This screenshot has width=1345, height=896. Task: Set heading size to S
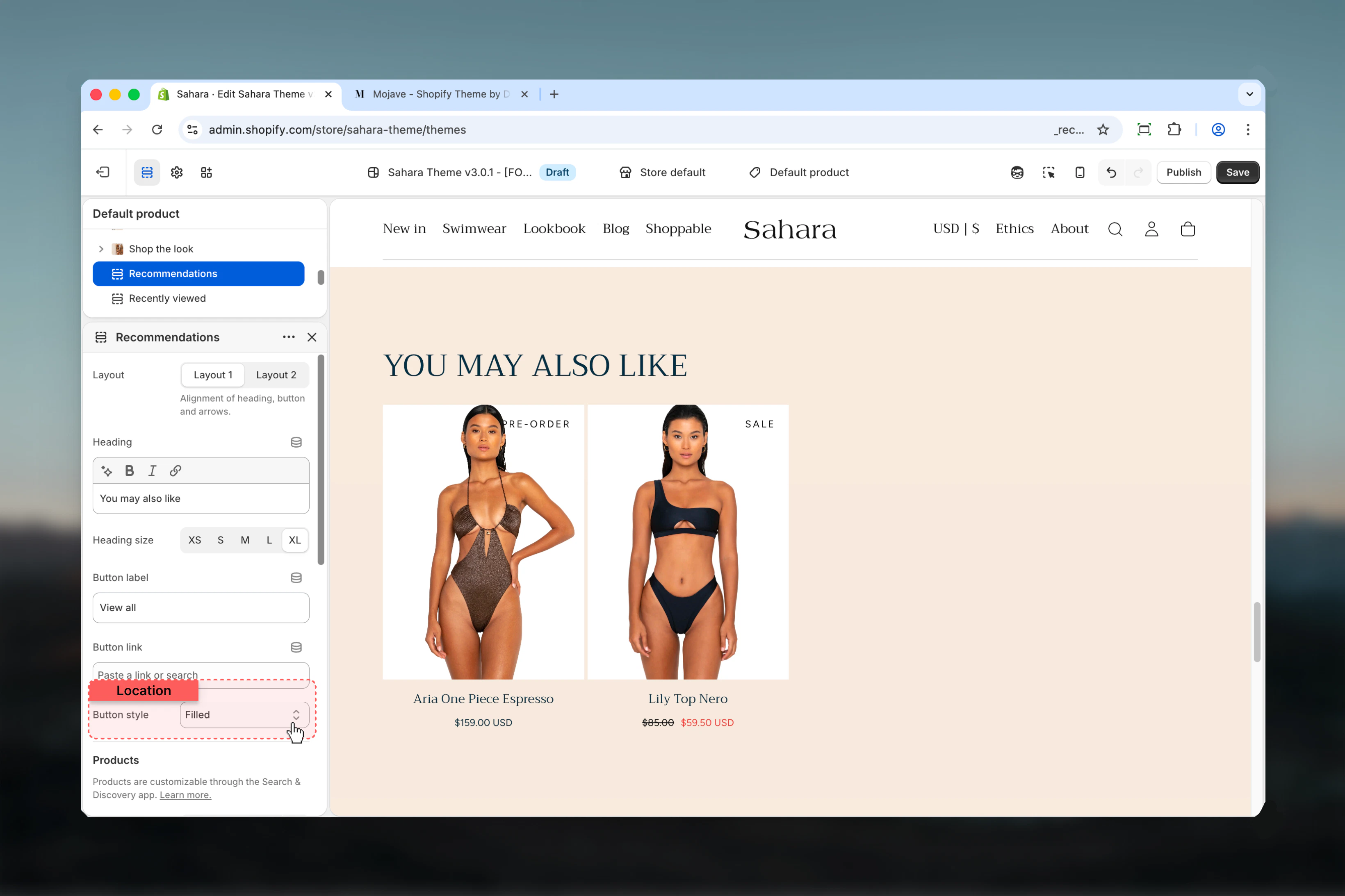click(x=221, y=540)
